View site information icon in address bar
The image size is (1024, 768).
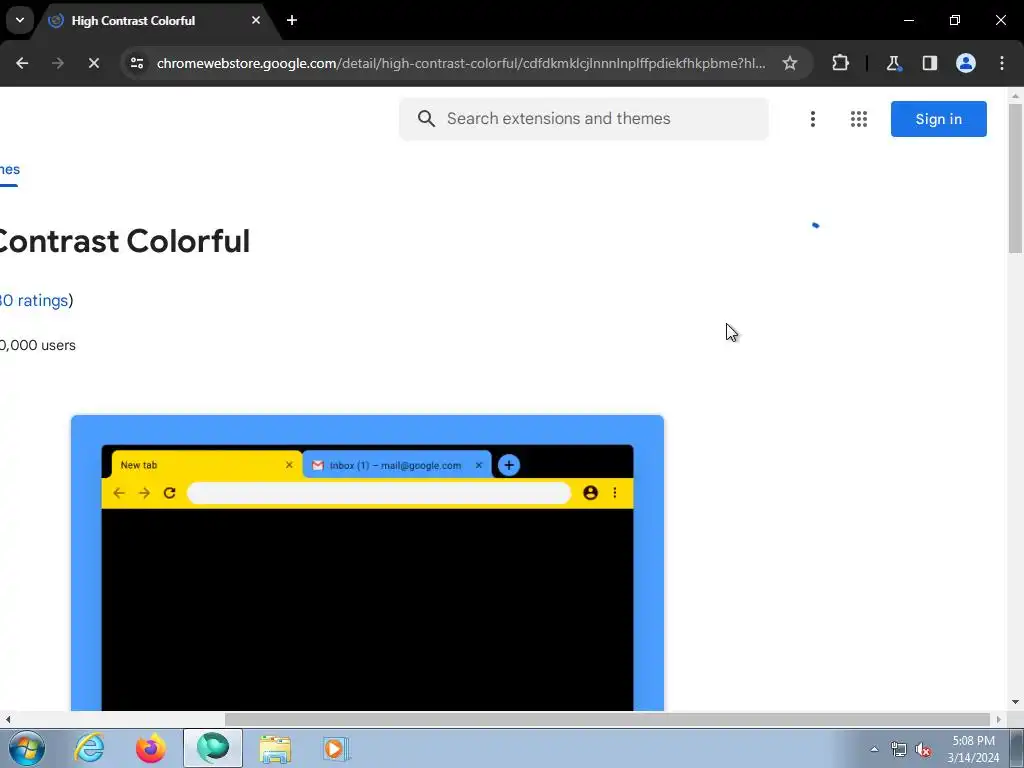coord(136,63)
